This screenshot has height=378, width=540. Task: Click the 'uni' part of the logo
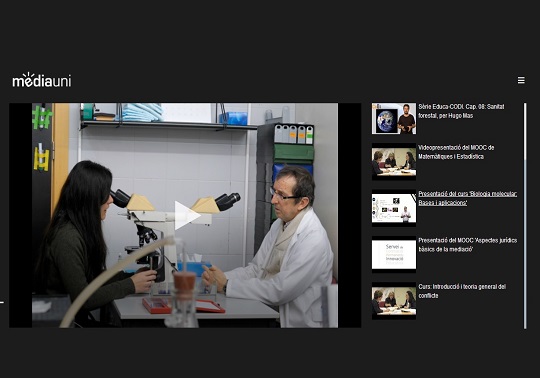(x=62, y=81)
